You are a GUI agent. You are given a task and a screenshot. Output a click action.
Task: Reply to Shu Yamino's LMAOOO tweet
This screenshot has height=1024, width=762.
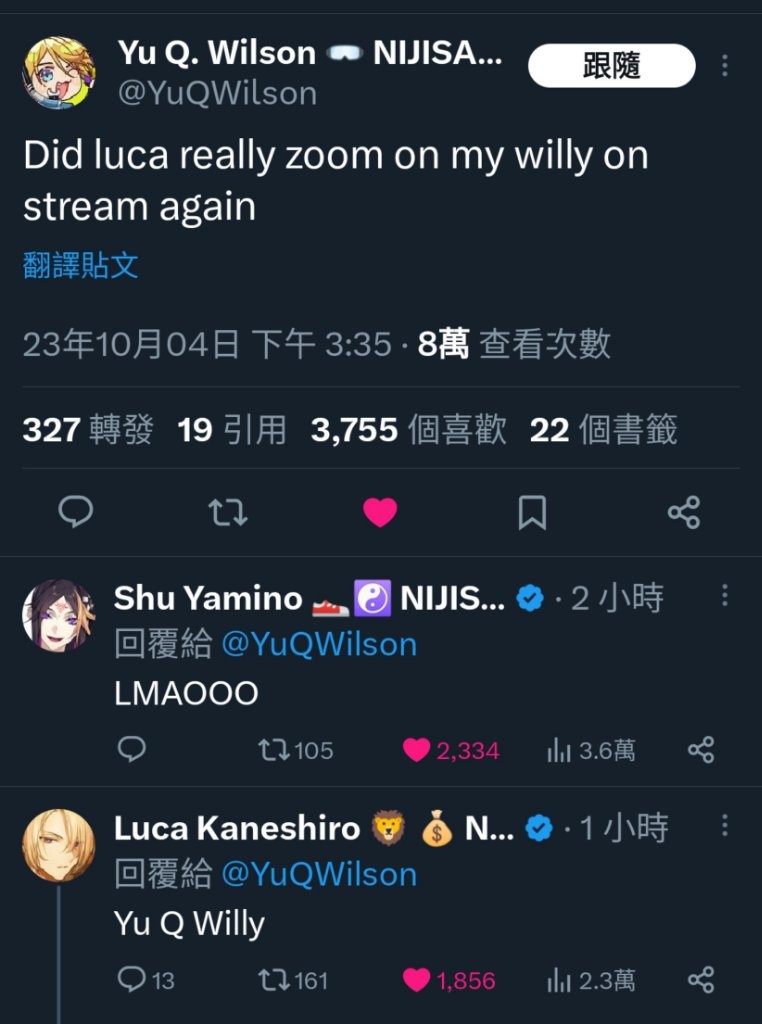[131, 750]
